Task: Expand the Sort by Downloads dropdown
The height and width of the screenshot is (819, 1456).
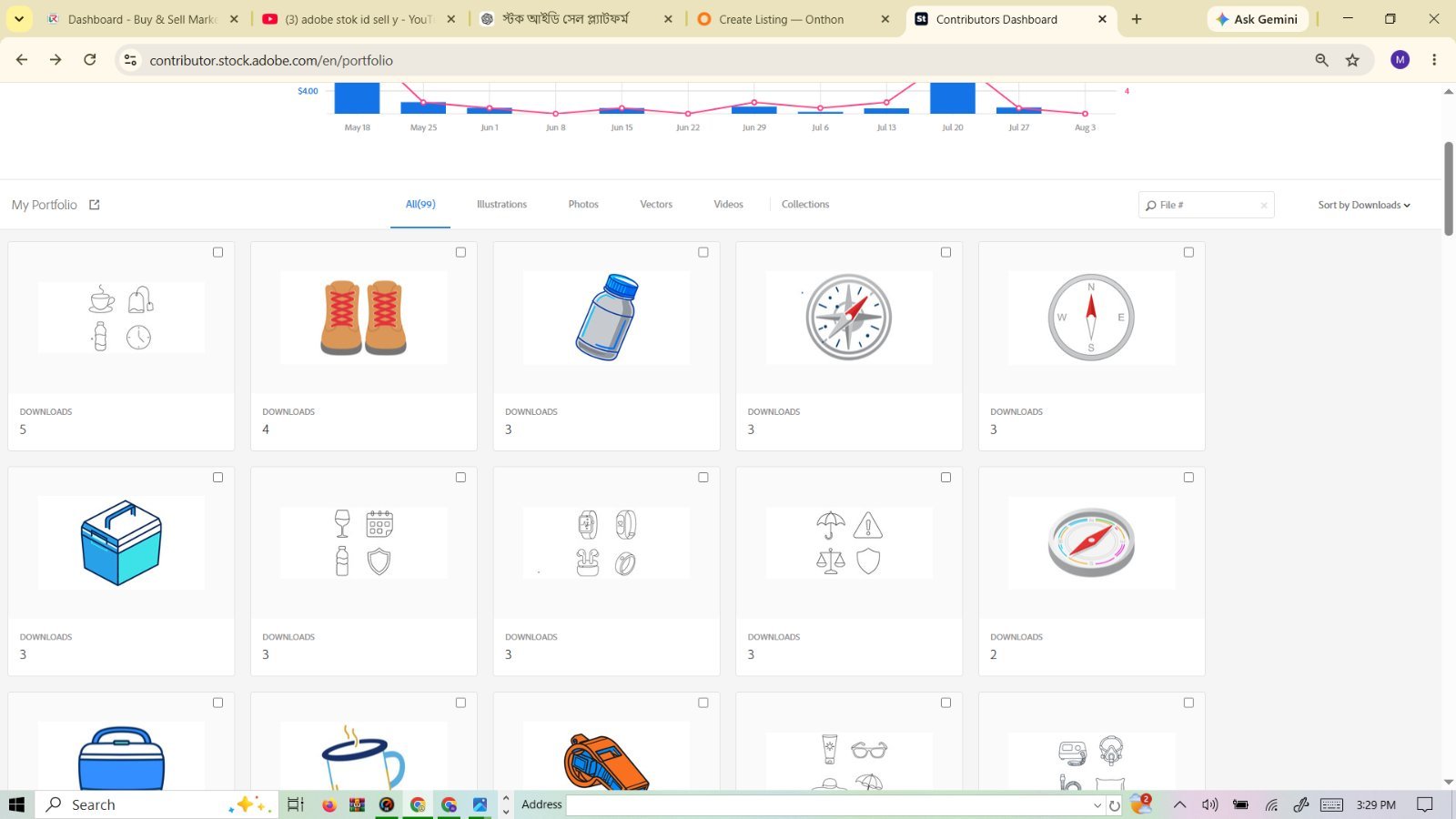Action: [x=1364, y=206]
